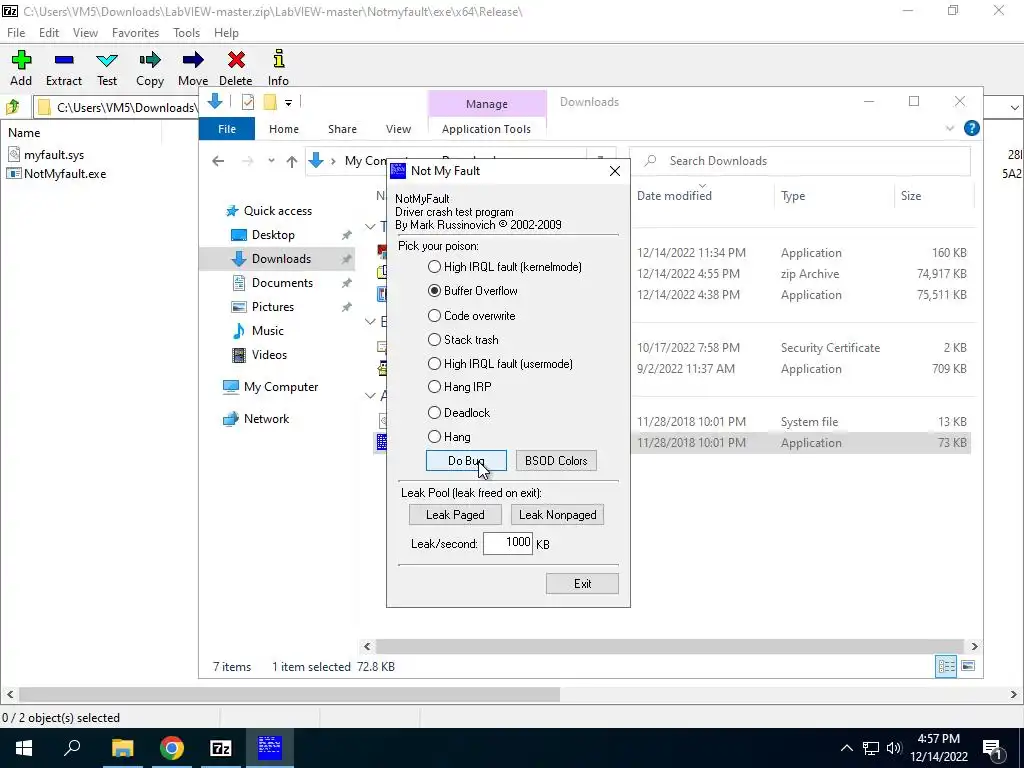Click Exit in Not My Fault
Viewport: 1024px width, 768px height.
coord(582,584)
